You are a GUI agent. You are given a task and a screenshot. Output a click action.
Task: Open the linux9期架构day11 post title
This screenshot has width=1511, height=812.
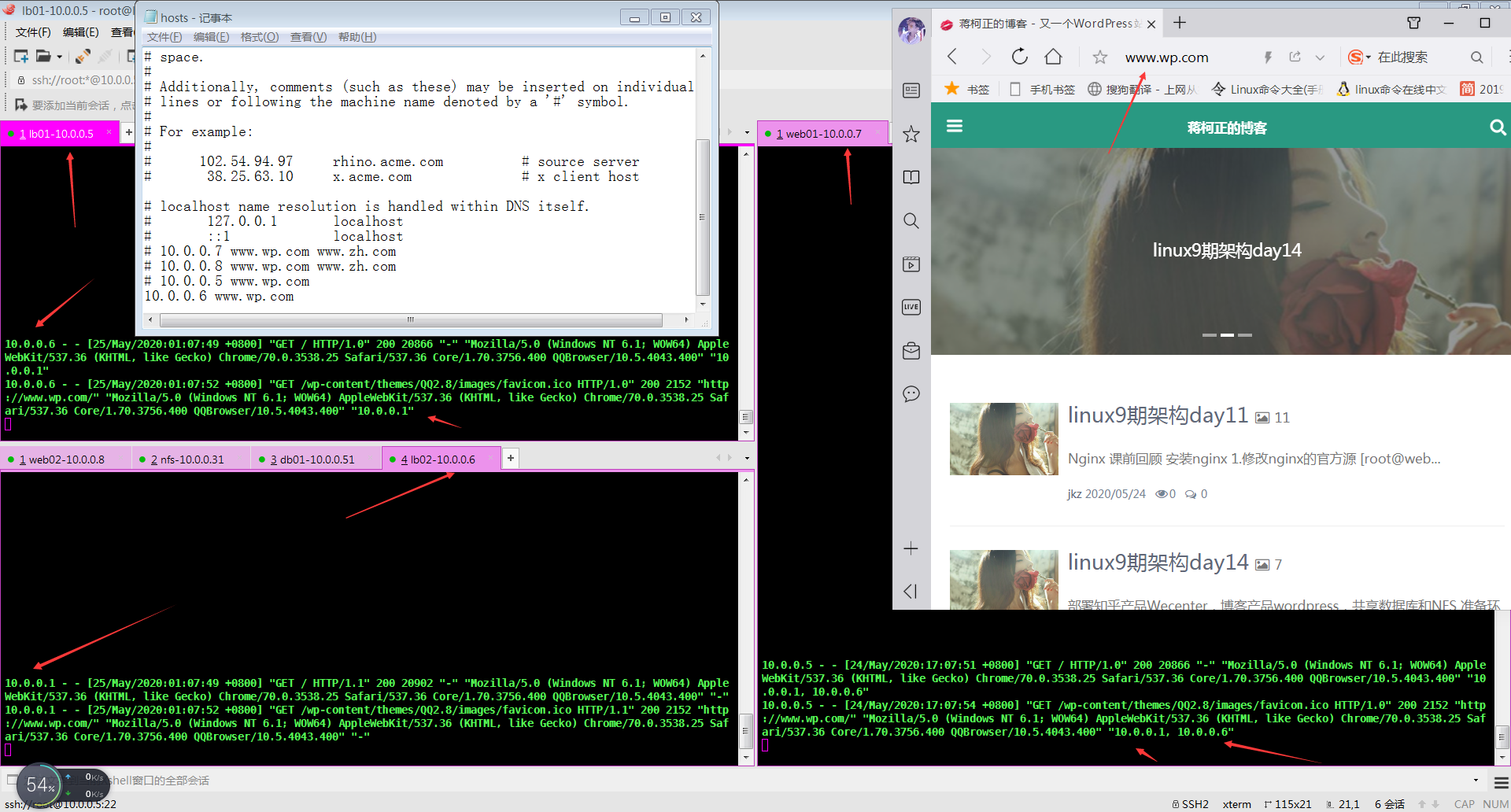click(x=1158, y=415)
